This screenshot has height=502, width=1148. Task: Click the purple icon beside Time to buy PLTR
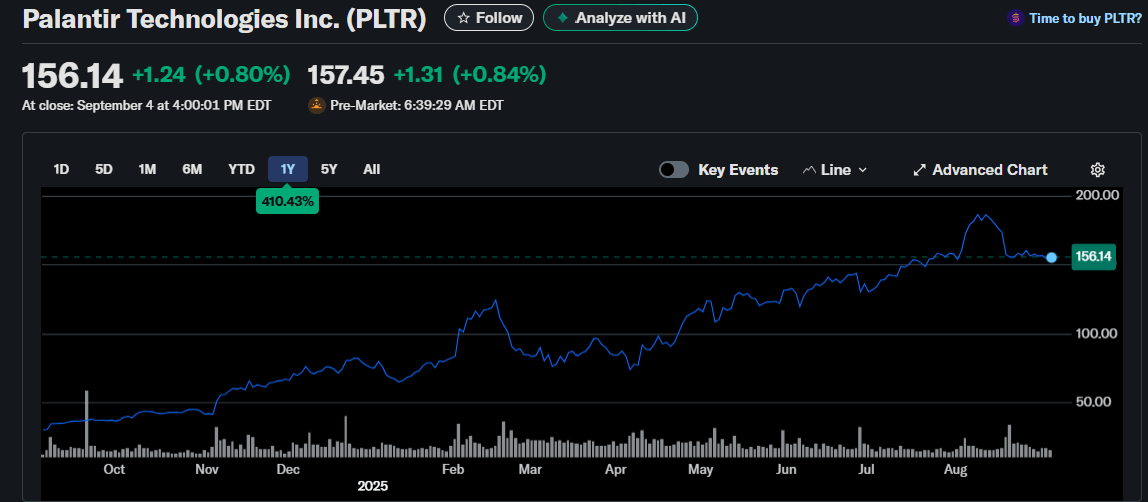(1015, 18)
